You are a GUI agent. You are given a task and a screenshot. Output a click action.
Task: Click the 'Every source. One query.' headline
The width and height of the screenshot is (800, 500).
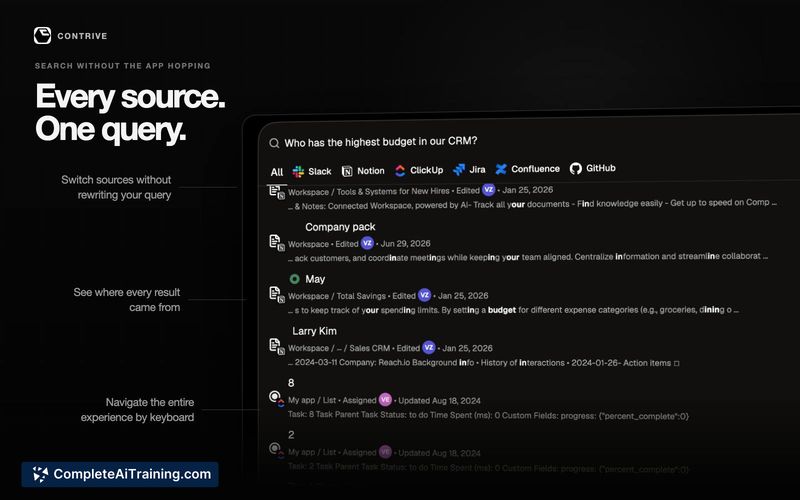[130, 112]
